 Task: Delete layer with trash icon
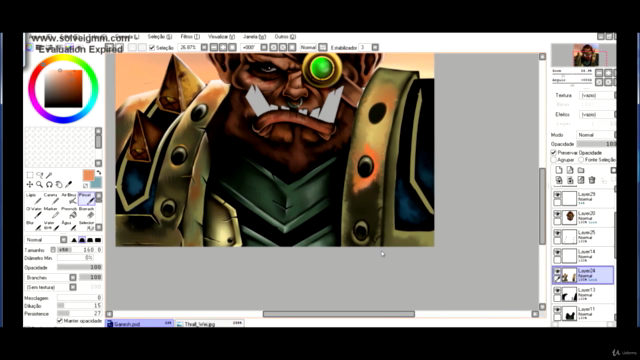[x=592, y=180]
